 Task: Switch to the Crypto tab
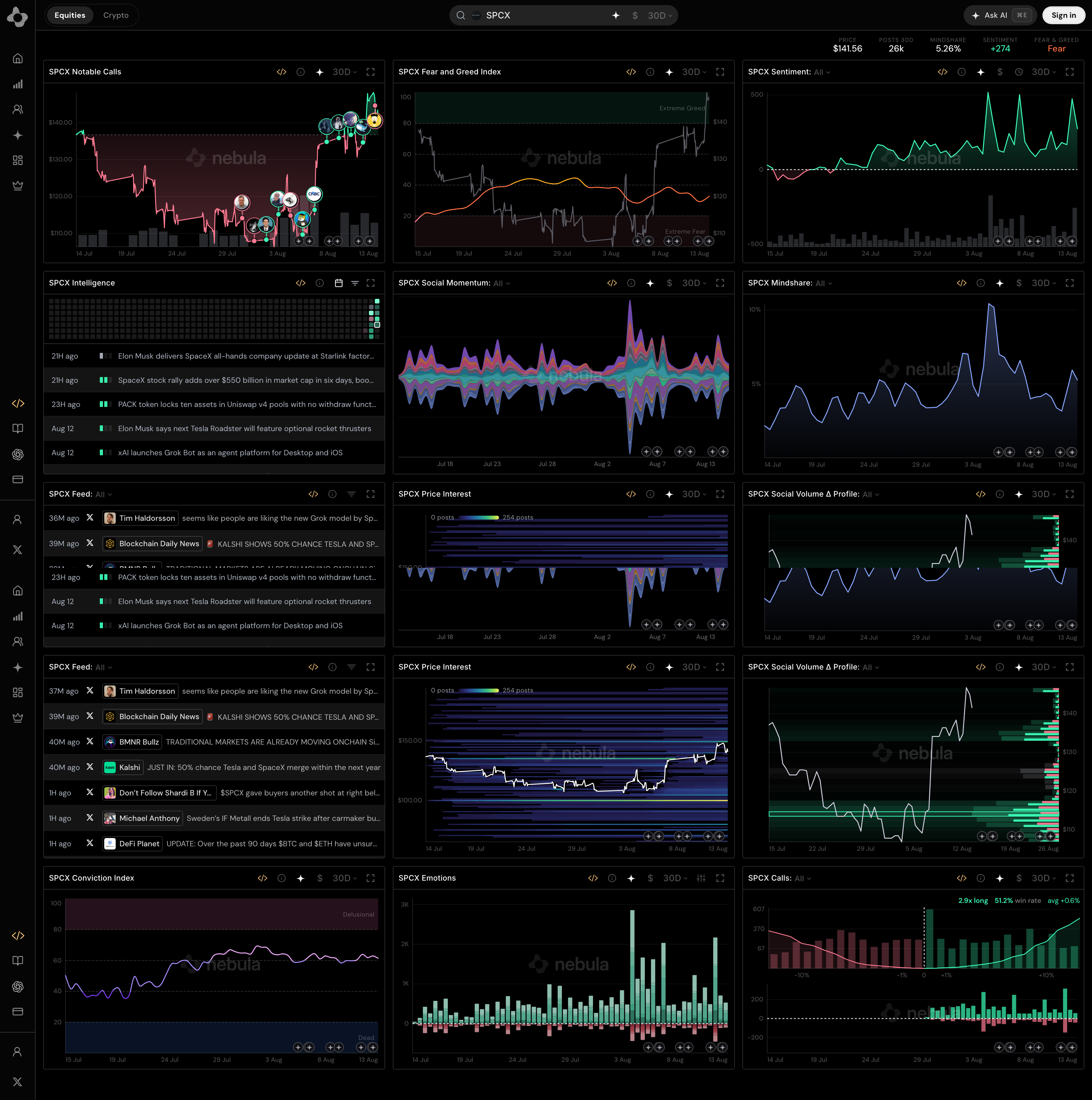tap(116, 15)
